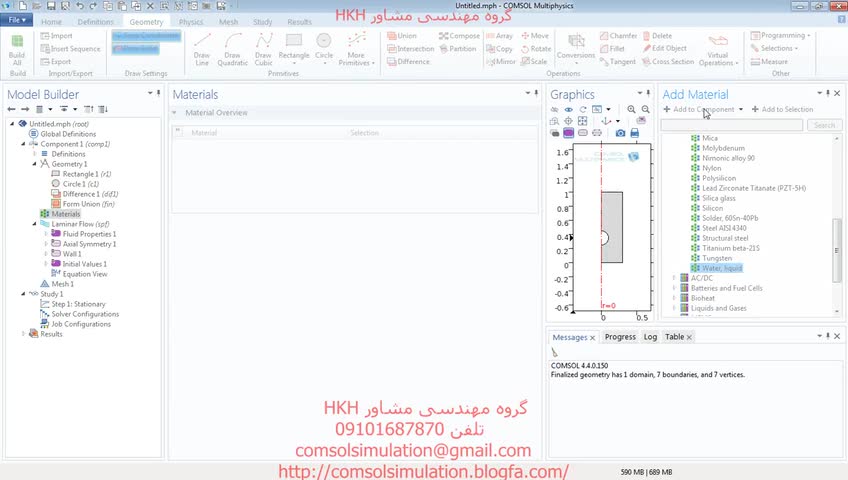Click the Zoom Extents icon in Graphics
Image resolution: width=848 pixels, height=480 pixels.
[x=582, y=121]
